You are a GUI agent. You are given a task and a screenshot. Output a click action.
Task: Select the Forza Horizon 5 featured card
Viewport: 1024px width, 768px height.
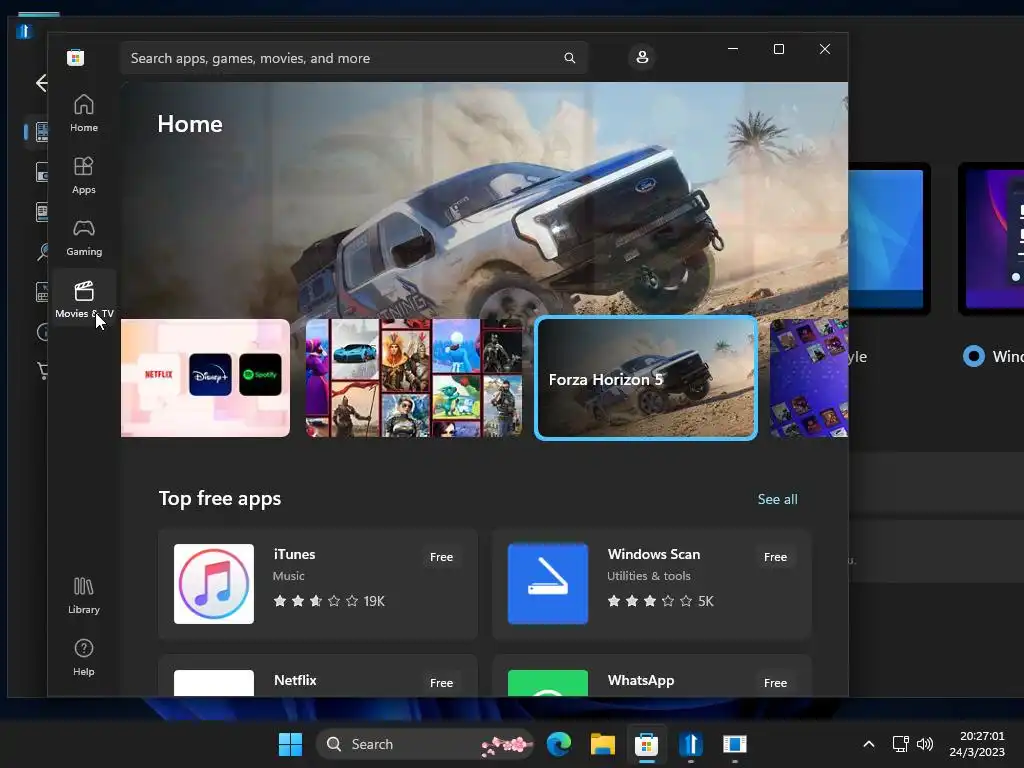tap(646, 378)
